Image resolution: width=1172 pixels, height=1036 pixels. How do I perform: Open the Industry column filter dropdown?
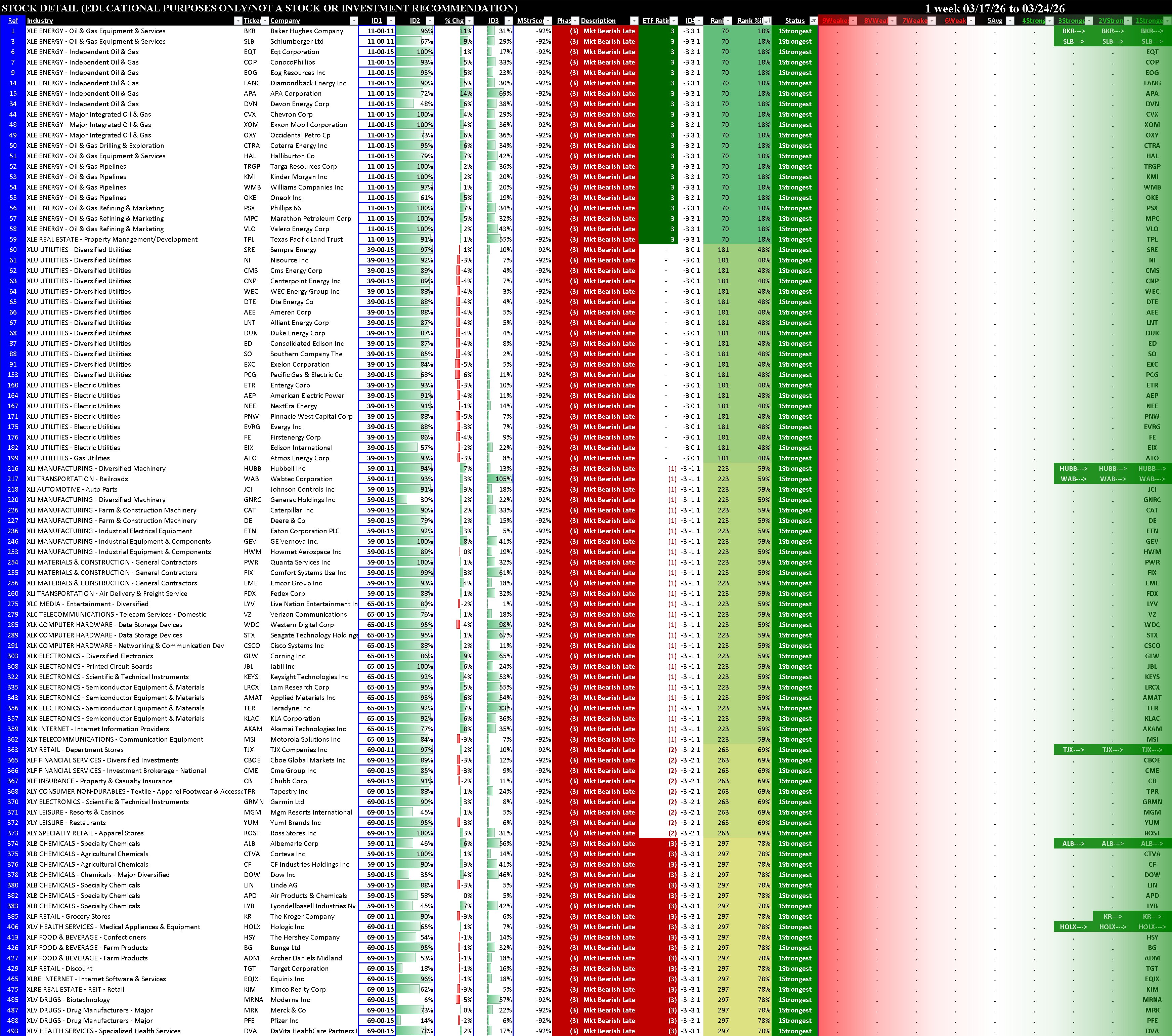coord(238,20)
